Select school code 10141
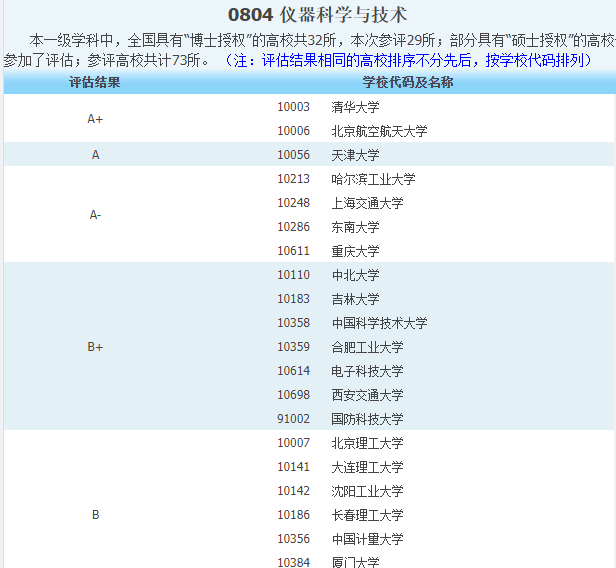Image resolution: width=616 pixels, height=568 pixels. [293, 466]
